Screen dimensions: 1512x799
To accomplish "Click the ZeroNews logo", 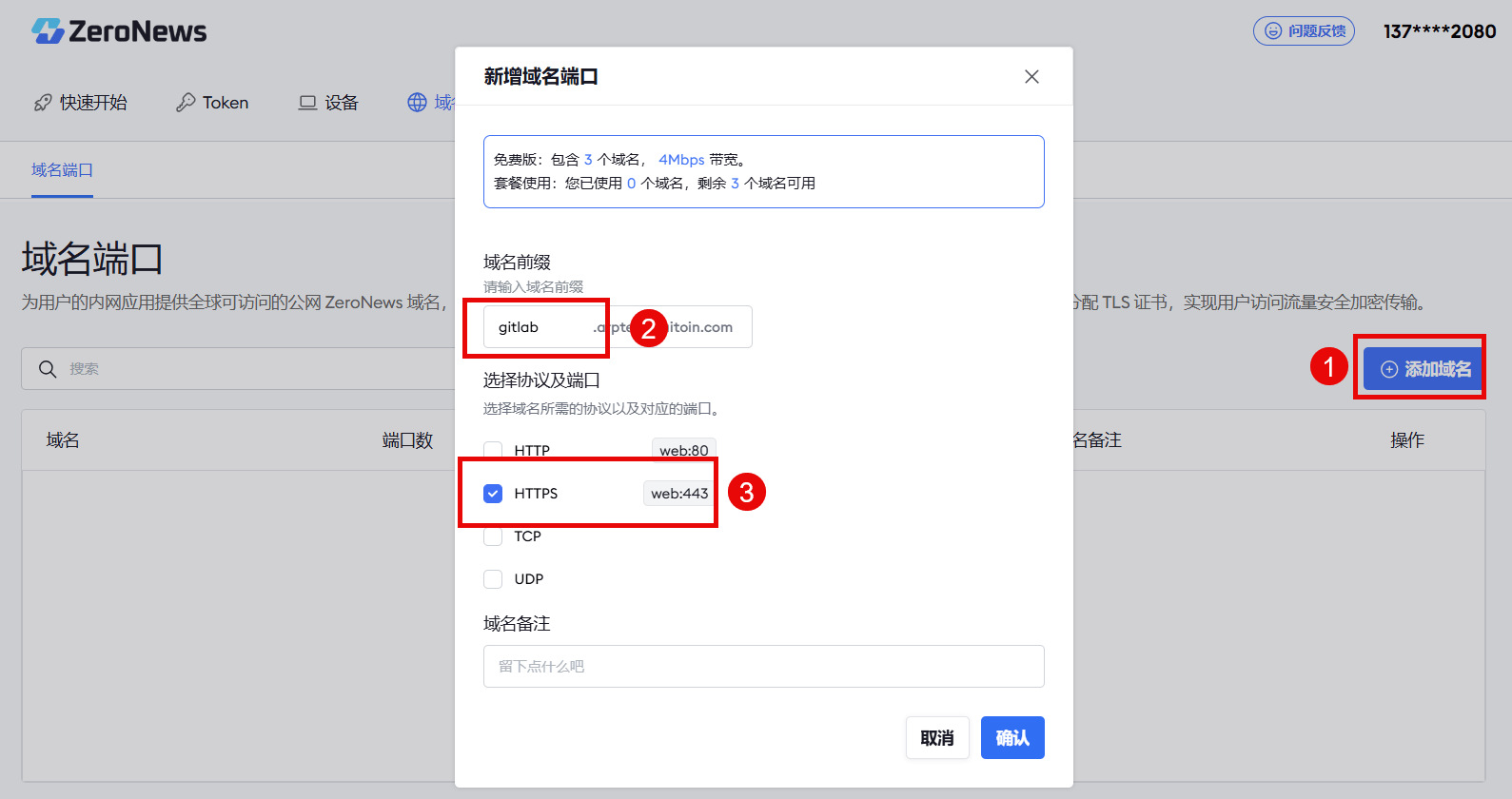I will pyautogui.click(x=119, y=31).
